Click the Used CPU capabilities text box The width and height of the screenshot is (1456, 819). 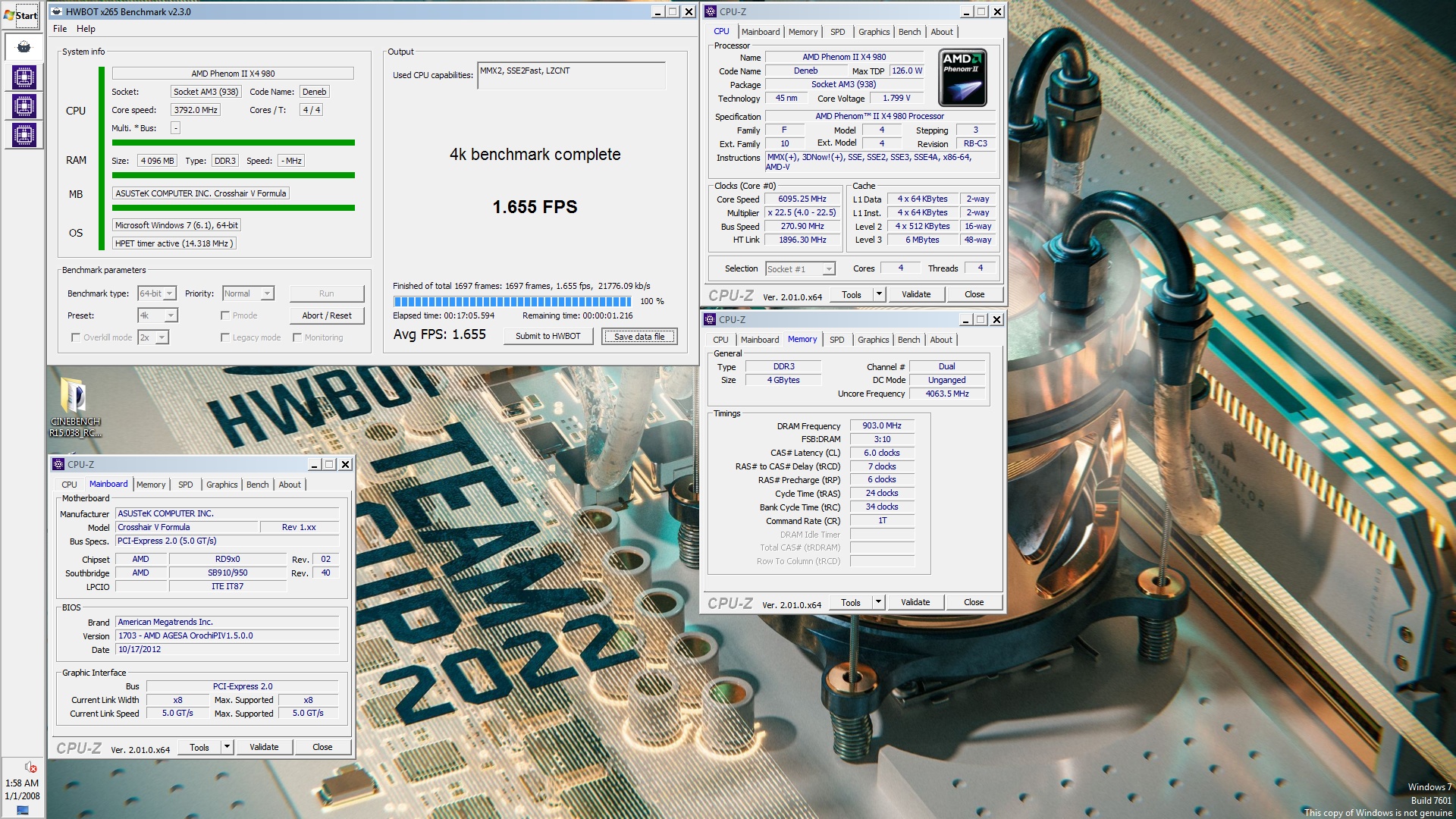click(571, 75)
